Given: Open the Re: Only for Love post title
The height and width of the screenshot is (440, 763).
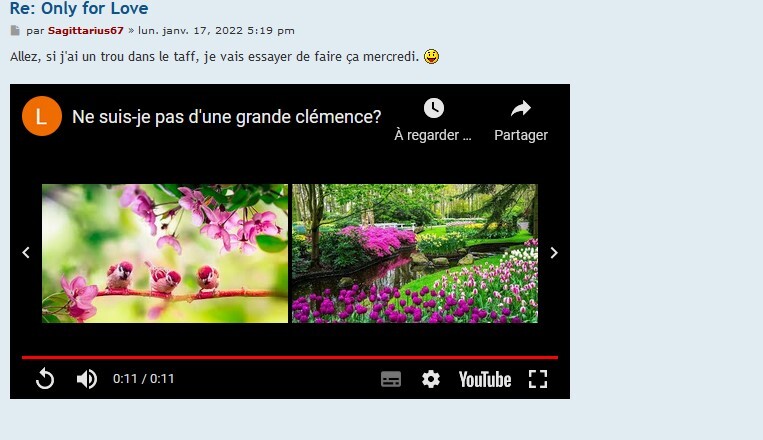Looking at the screenshot, I should 79,8.
